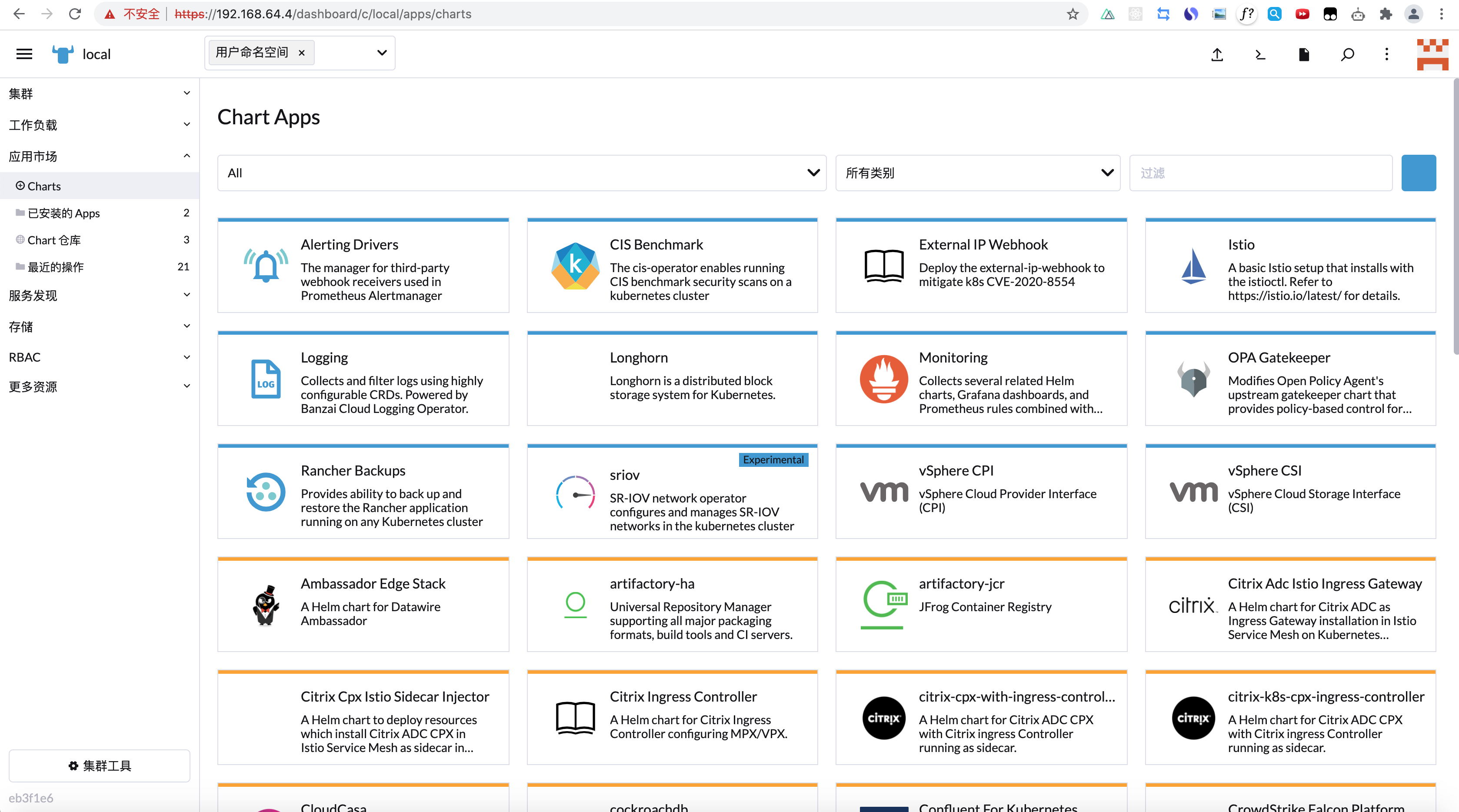1459x812 pixels.
Task: Open the Alerting Drivers bell icon
Action: point(266,266)
